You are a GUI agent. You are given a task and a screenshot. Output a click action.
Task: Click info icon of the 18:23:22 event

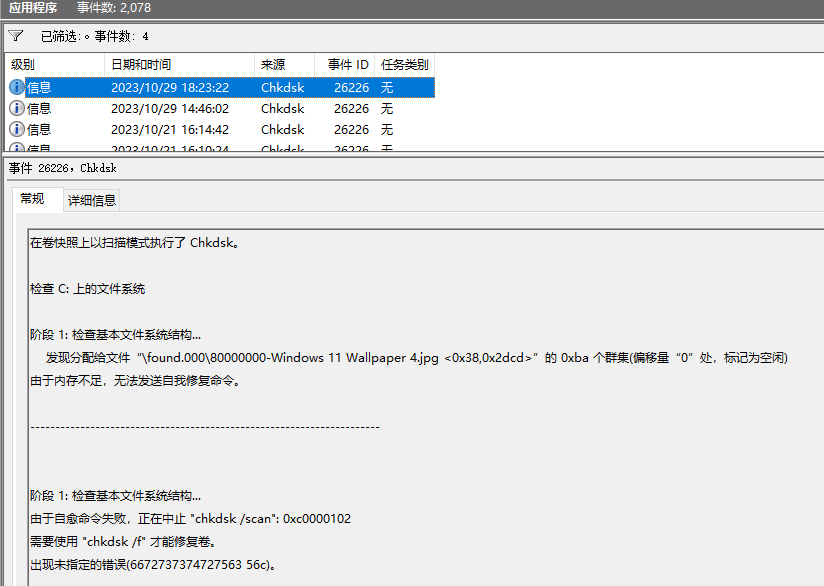point(17,87)
